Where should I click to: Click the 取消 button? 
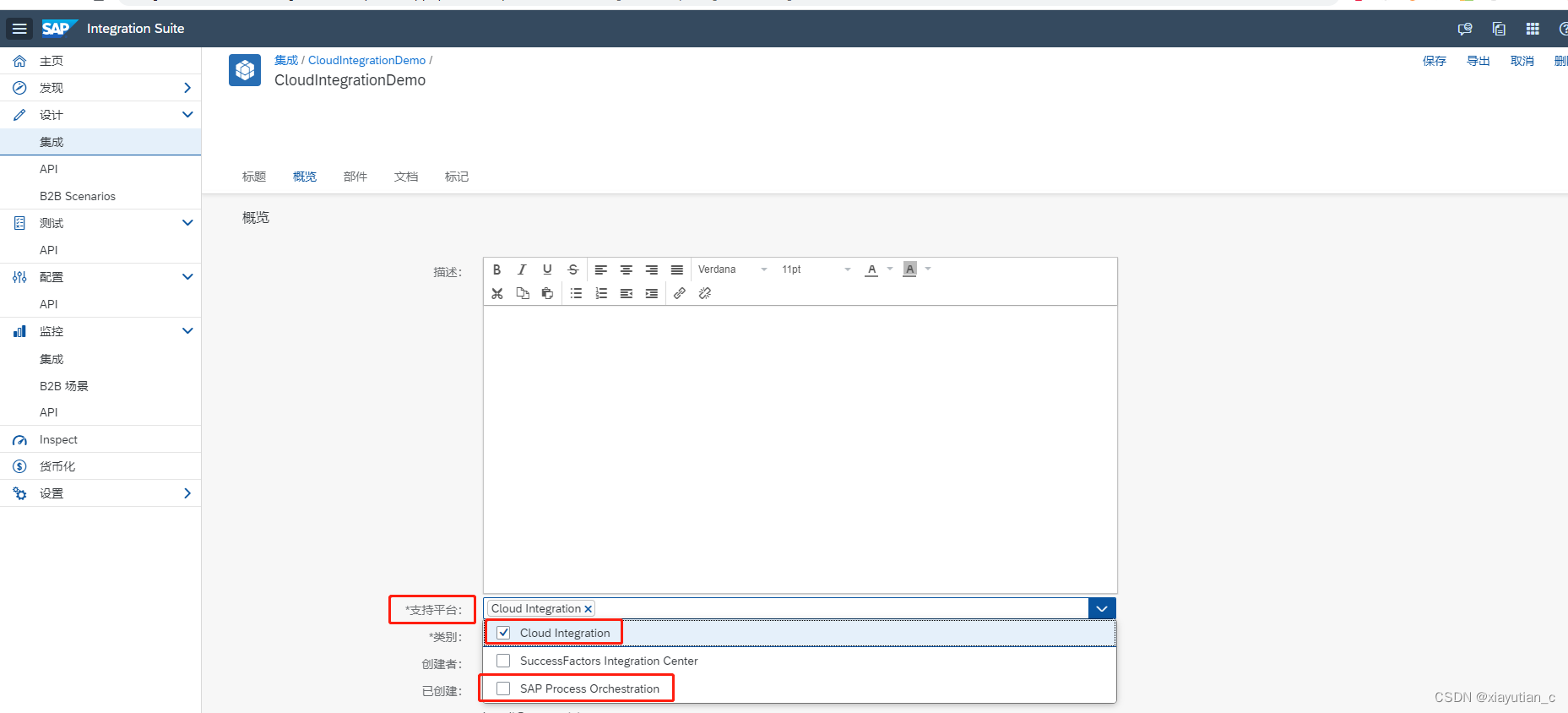tap(1522, 61)
